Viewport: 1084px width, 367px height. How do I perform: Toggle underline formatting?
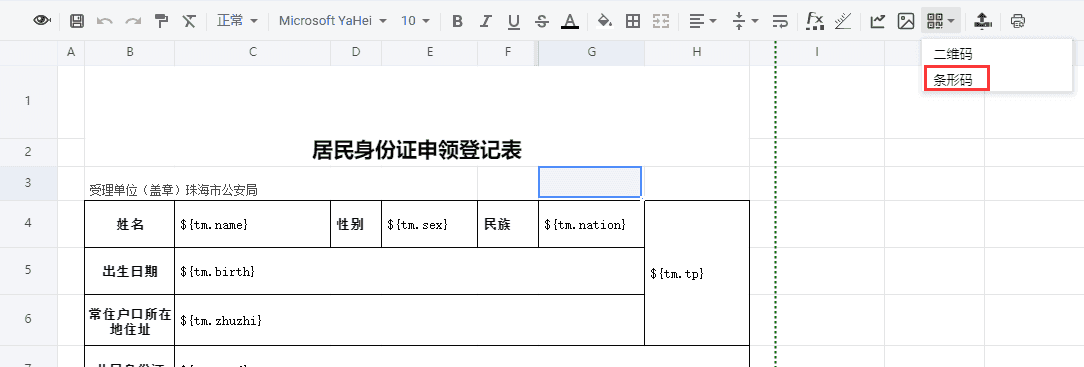point(514,21)
